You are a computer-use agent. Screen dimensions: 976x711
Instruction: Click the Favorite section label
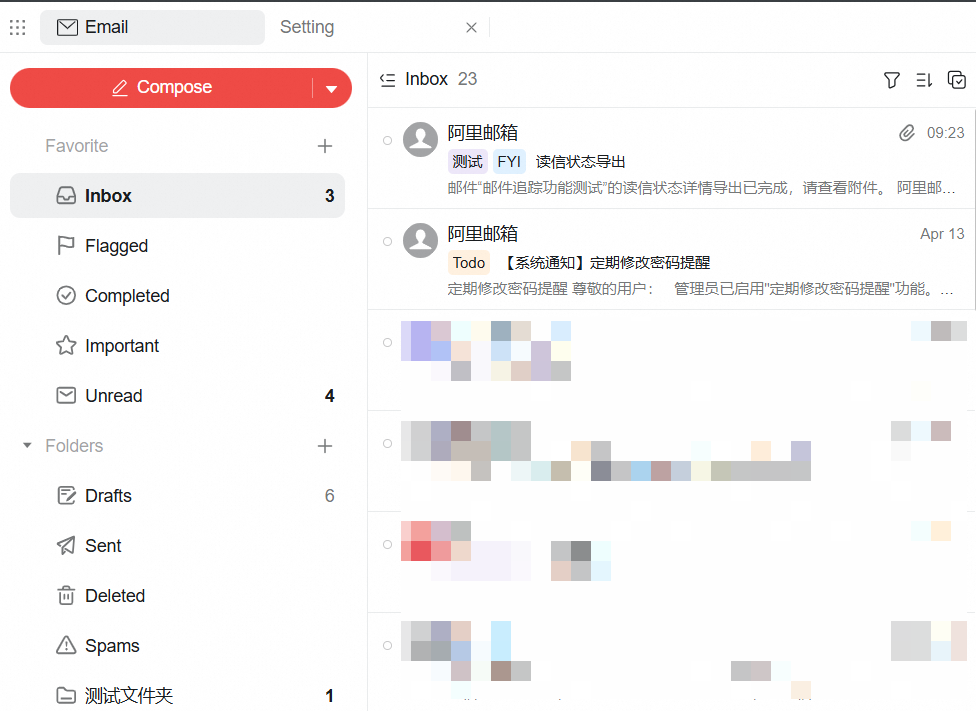tap(77, 146)
